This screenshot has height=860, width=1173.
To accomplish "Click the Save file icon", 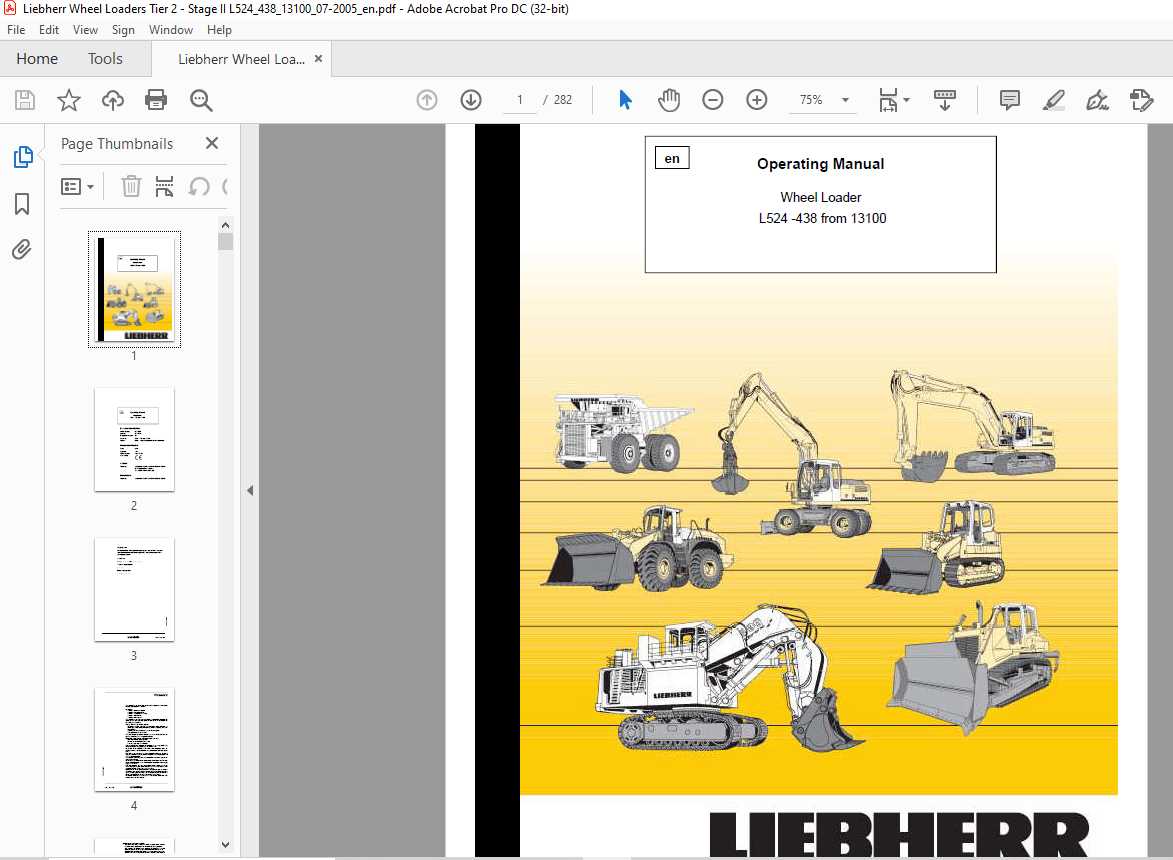I will pyautogui.click(x=25, y=100).
